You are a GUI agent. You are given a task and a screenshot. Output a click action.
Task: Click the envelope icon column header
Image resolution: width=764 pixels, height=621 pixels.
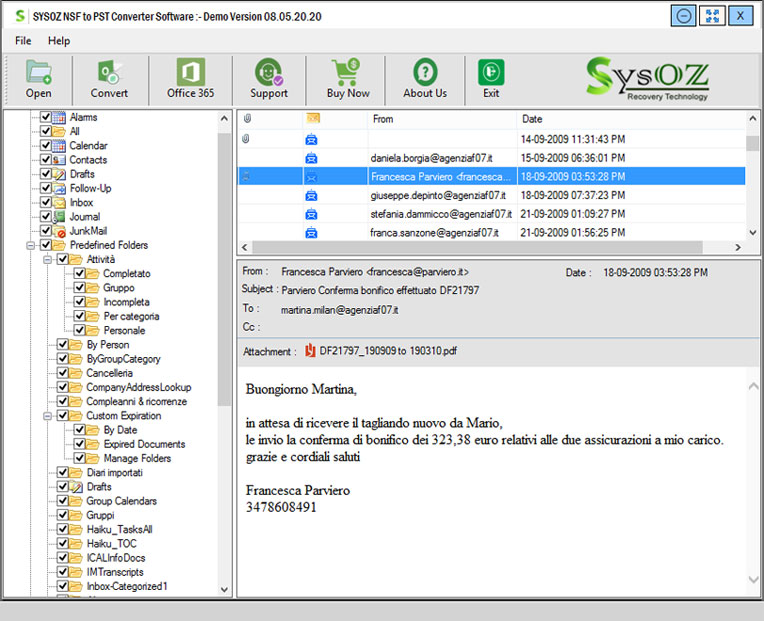(x=313, y=118)
